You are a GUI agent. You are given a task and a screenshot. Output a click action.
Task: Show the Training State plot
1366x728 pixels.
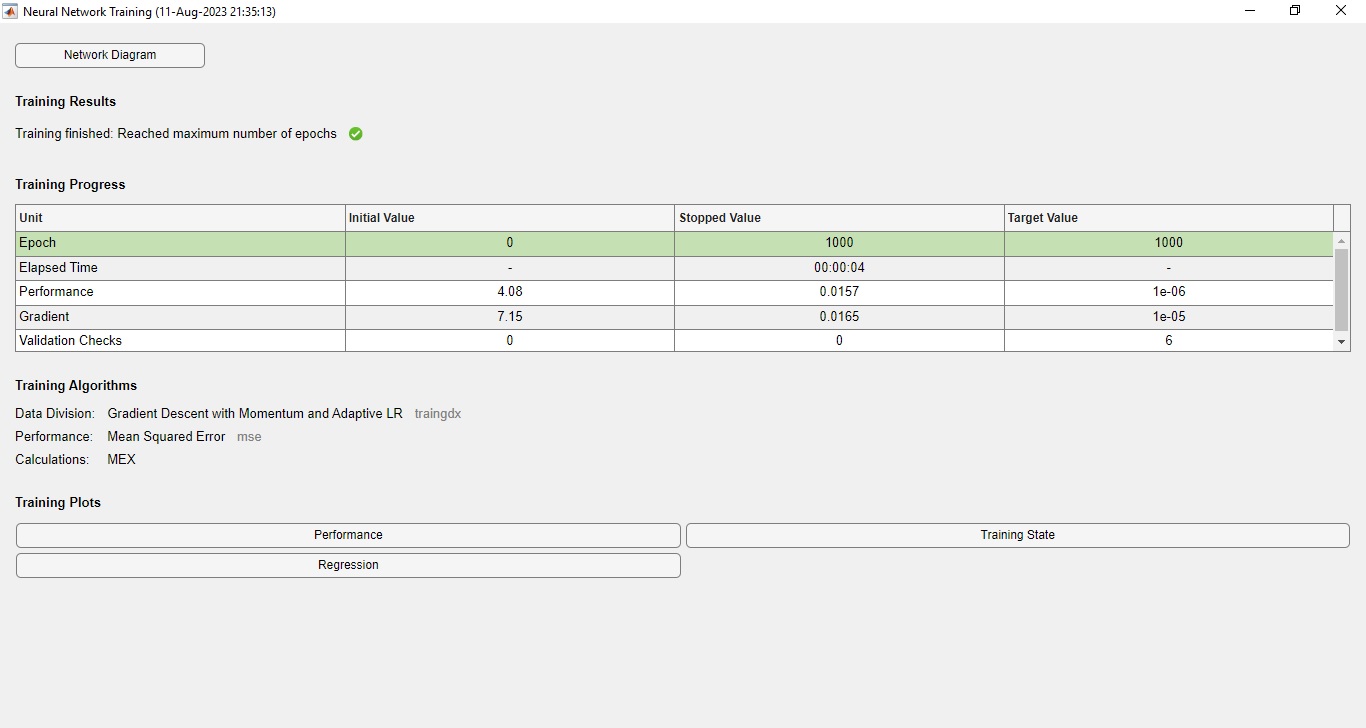pyautogui.click(x=1017, y=535)
